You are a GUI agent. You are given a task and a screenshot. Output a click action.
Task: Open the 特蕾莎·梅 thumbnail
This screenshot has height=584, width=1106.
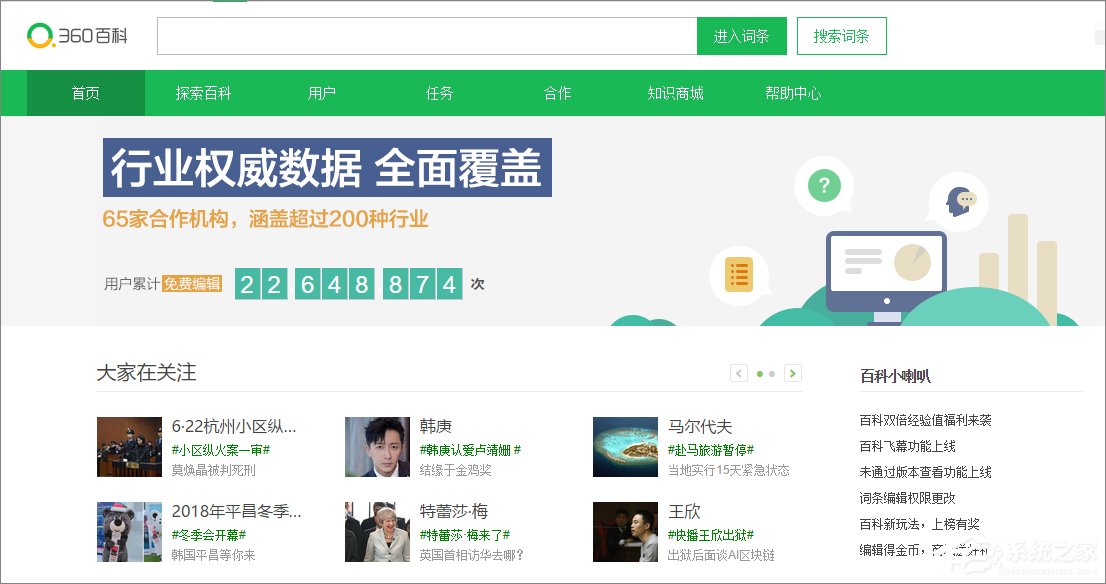pyautogui.click(x=377, y=532)
